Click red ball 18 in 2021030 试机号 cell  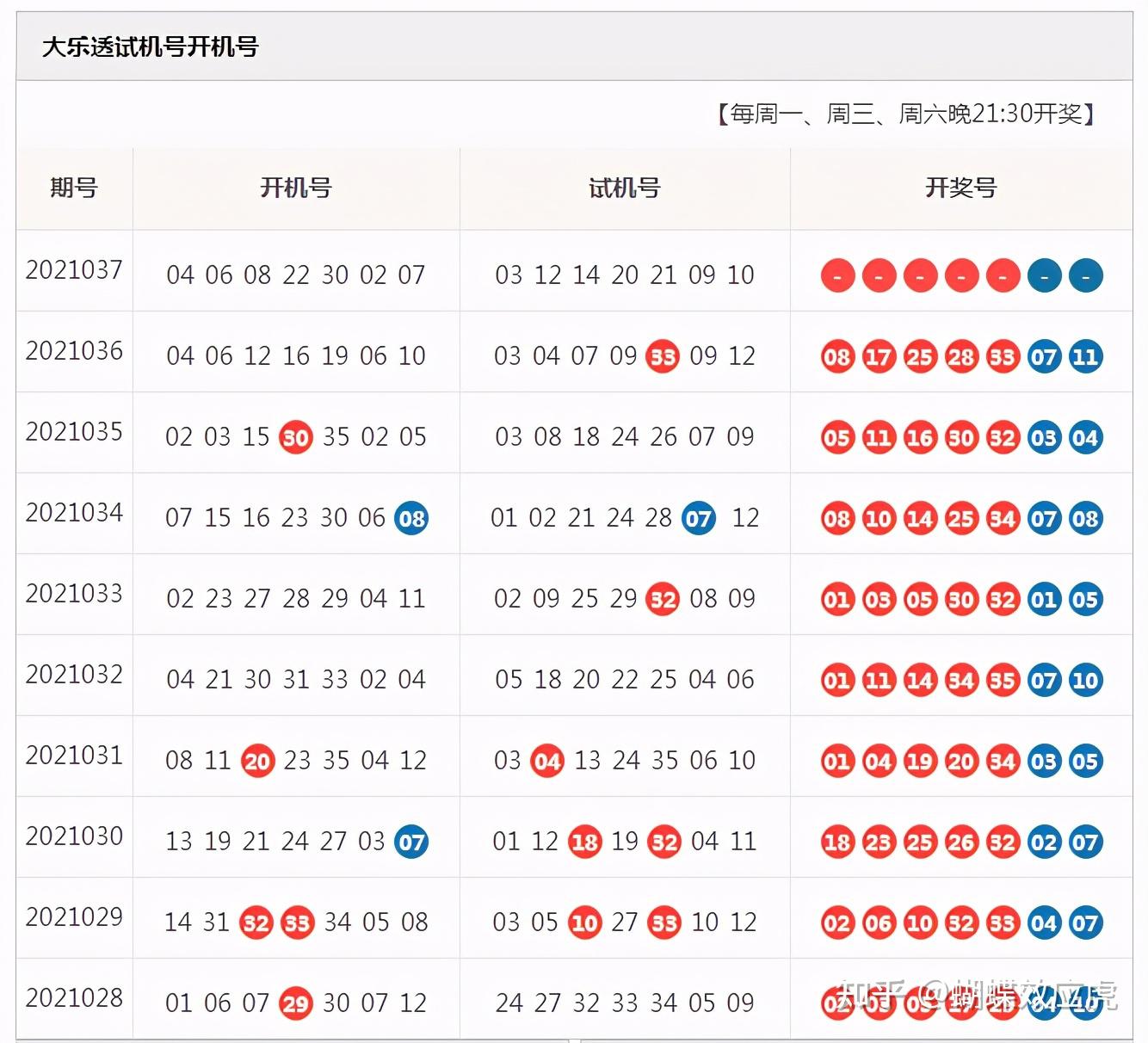585,842
